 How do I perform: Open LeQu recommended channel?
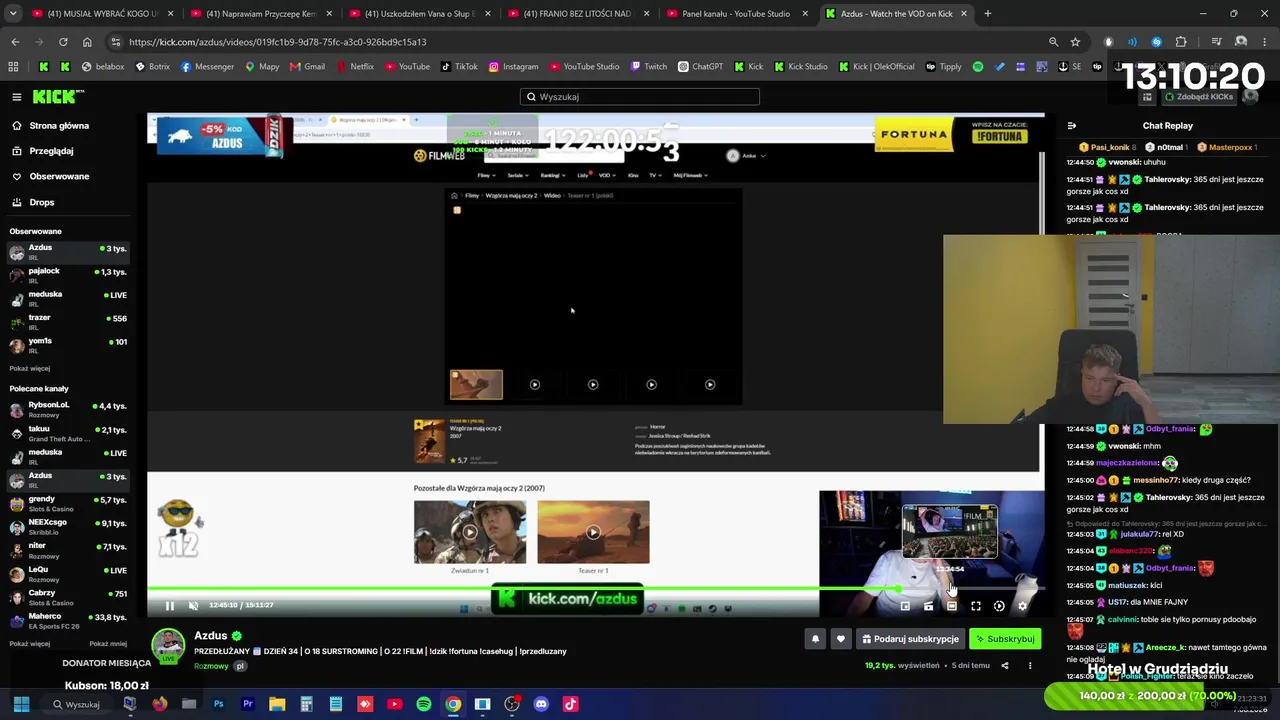point(68,574)
